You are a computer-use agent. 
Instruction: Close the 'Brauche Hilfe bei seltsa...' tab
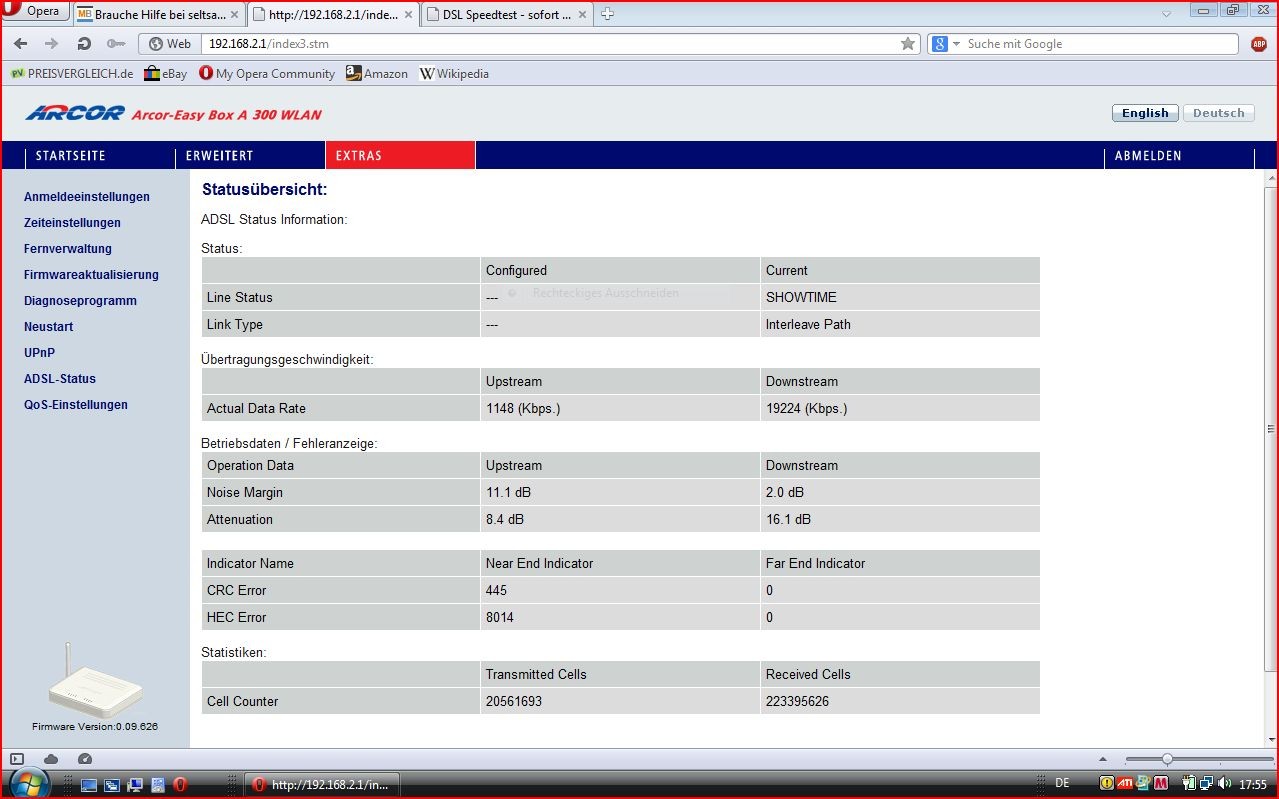pos(235,15)
